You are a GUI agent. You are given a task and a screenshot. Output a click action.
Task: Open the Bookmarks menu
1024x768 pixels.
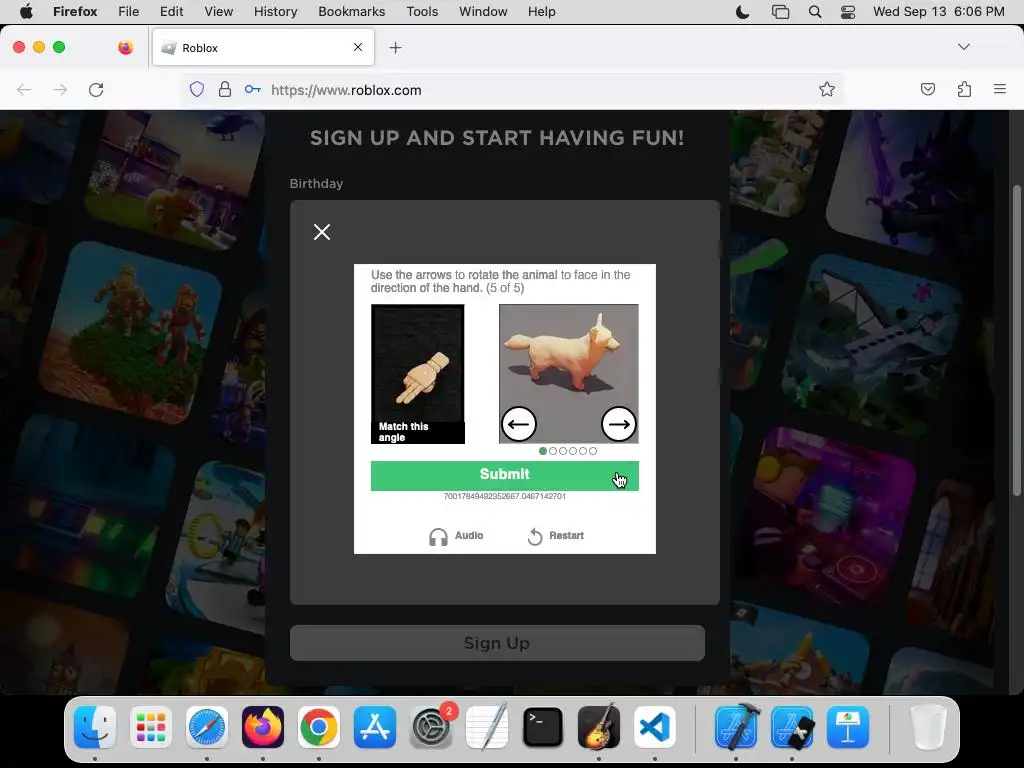tap(351, 12)
